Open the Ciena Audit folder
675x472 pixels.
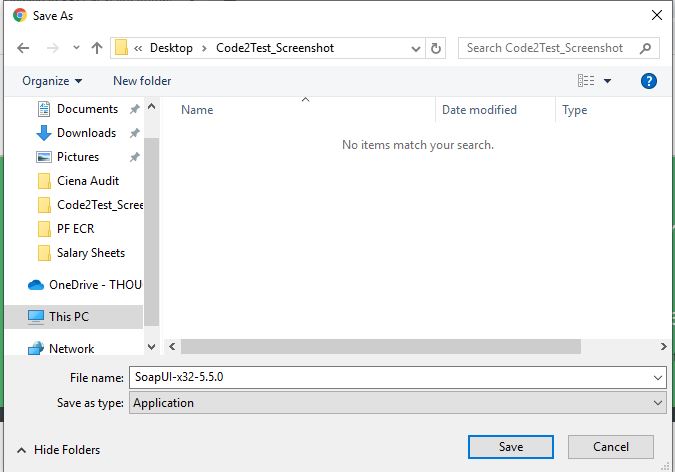(x=88, y=181)
